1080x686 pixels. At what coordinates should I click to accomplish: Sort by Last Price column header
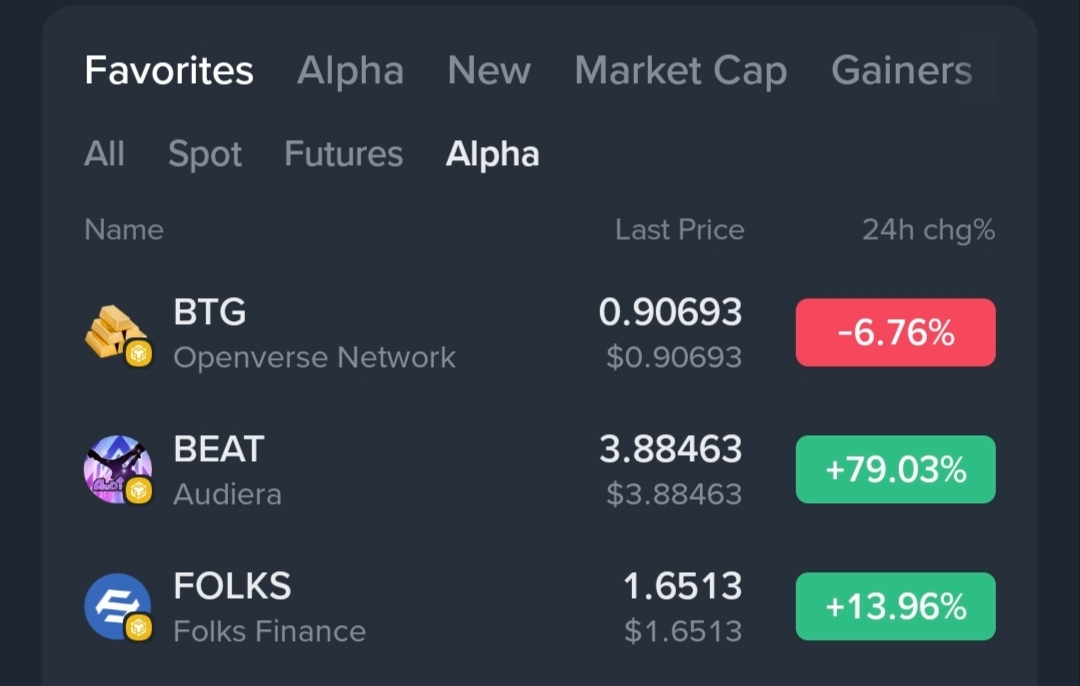point(679,229)
